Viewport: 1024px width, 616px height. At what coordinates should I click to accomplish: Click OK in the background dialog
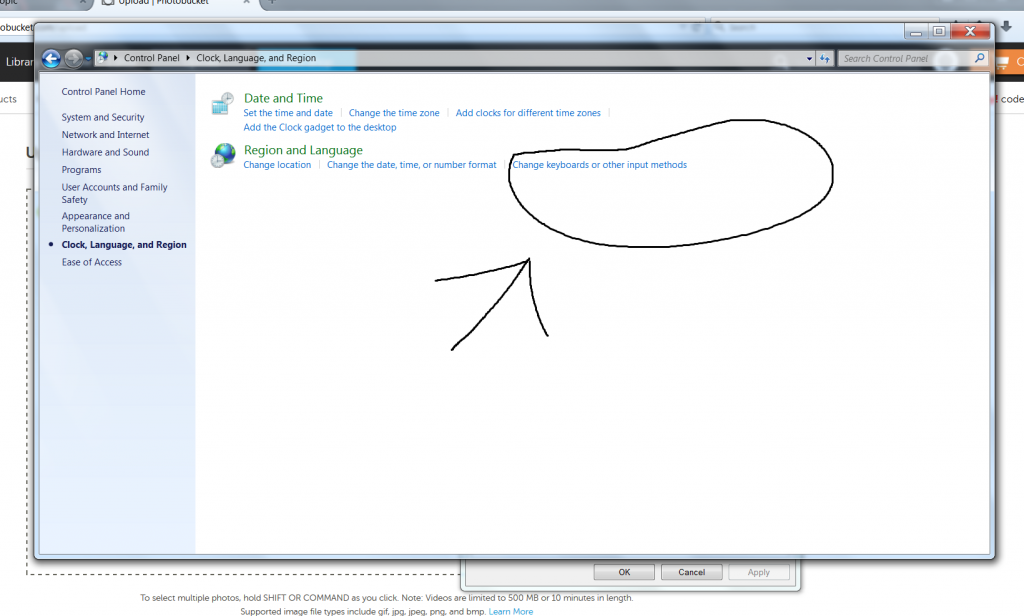(624, 572)
